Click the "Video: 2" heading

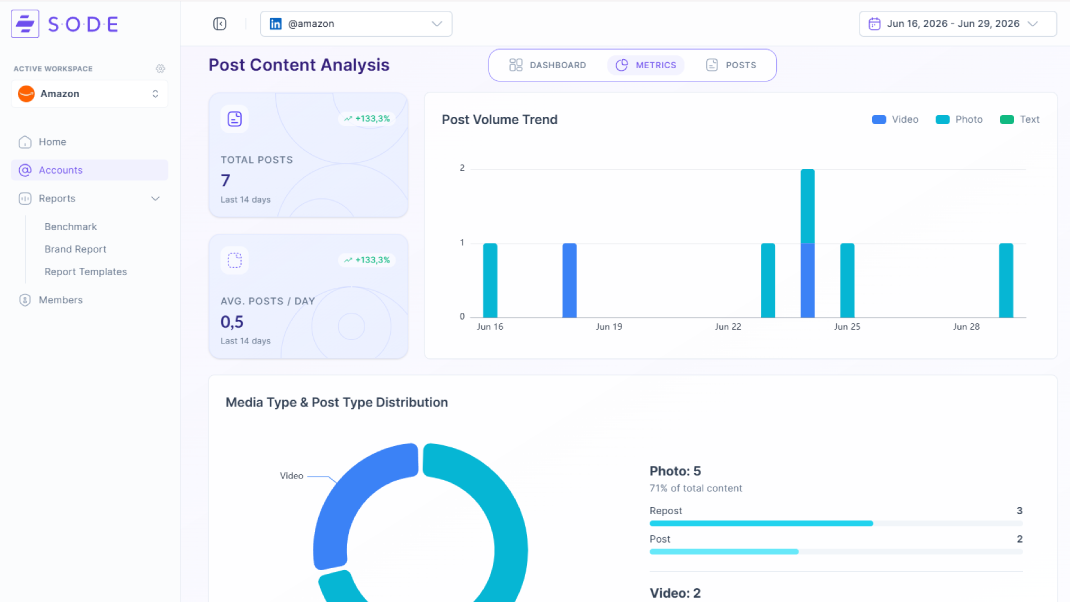[x=675, y=593]
